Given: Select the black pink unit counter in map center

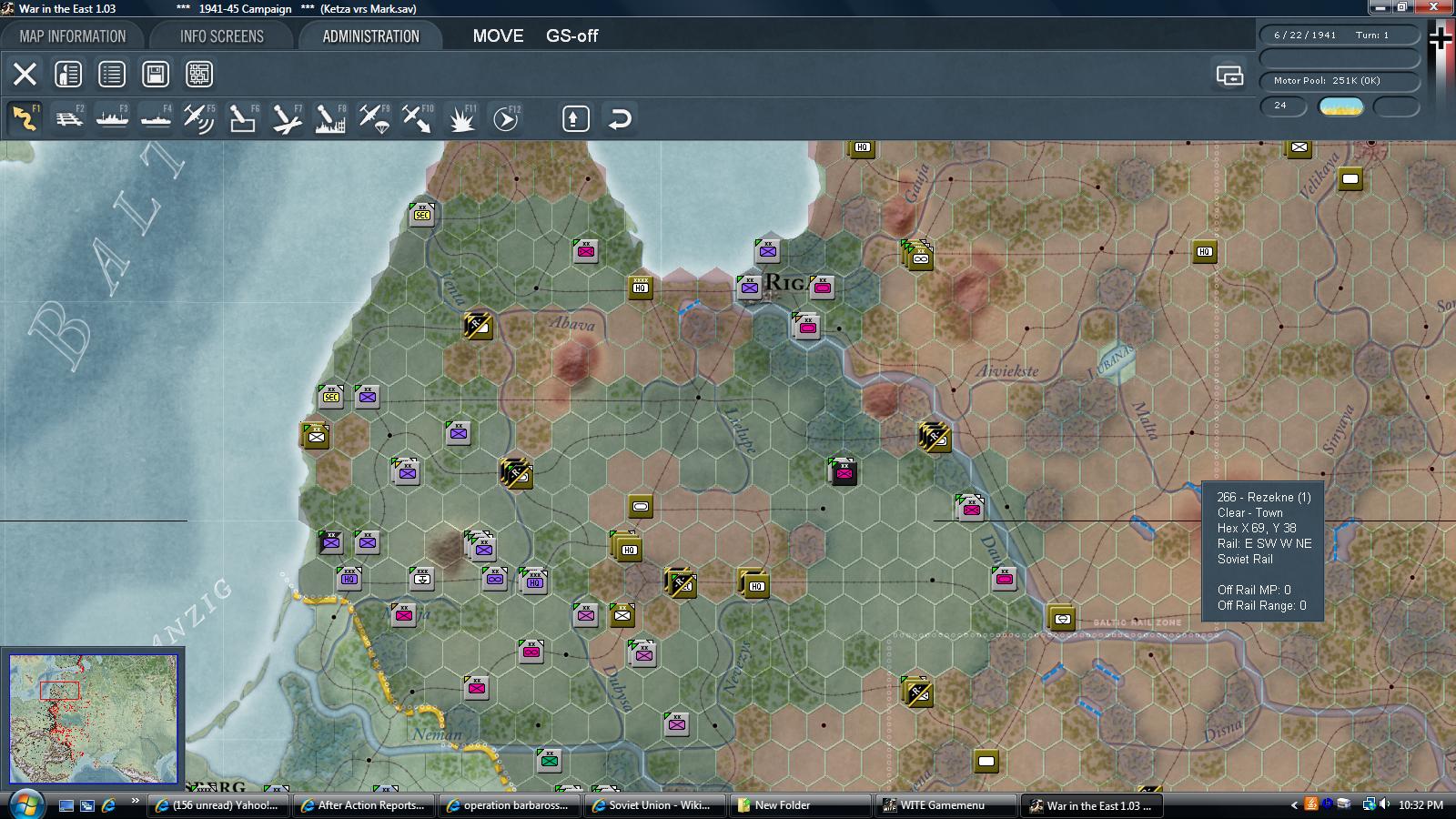Looking at the screenshot, I should click(x=844, y=472).
